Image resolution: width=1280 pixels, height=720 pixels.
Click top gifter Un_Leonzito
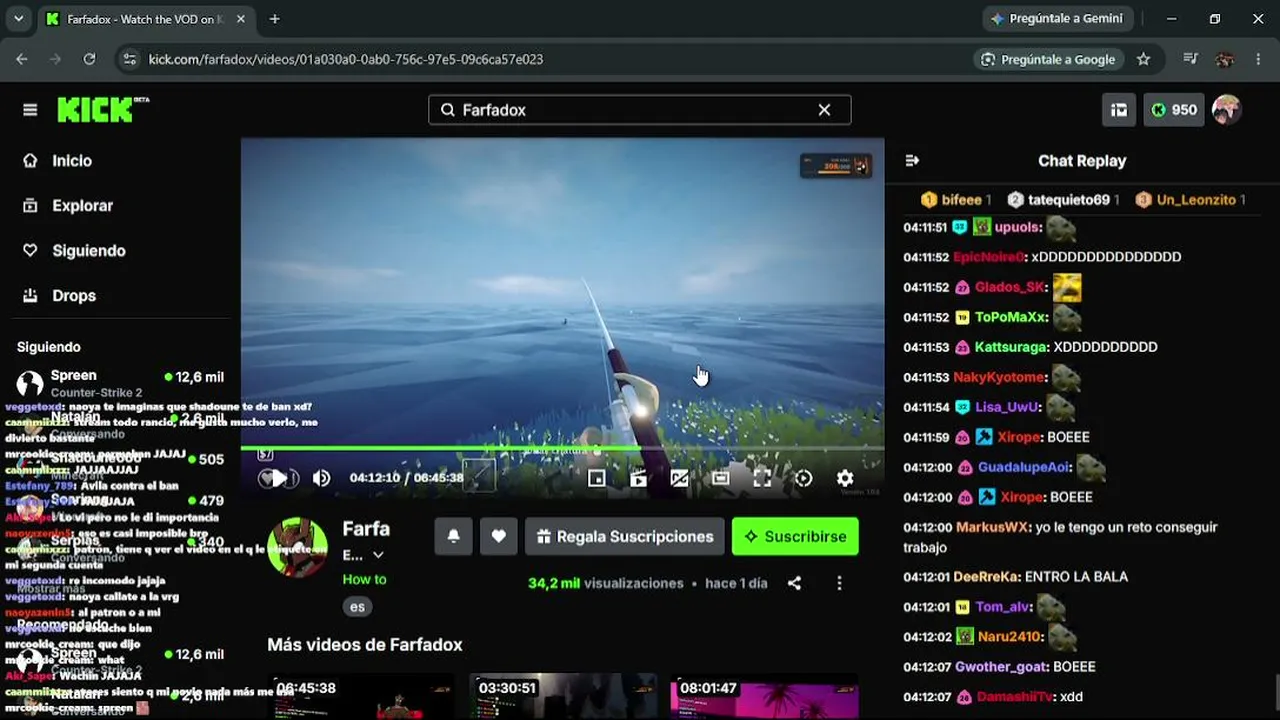1190,200
